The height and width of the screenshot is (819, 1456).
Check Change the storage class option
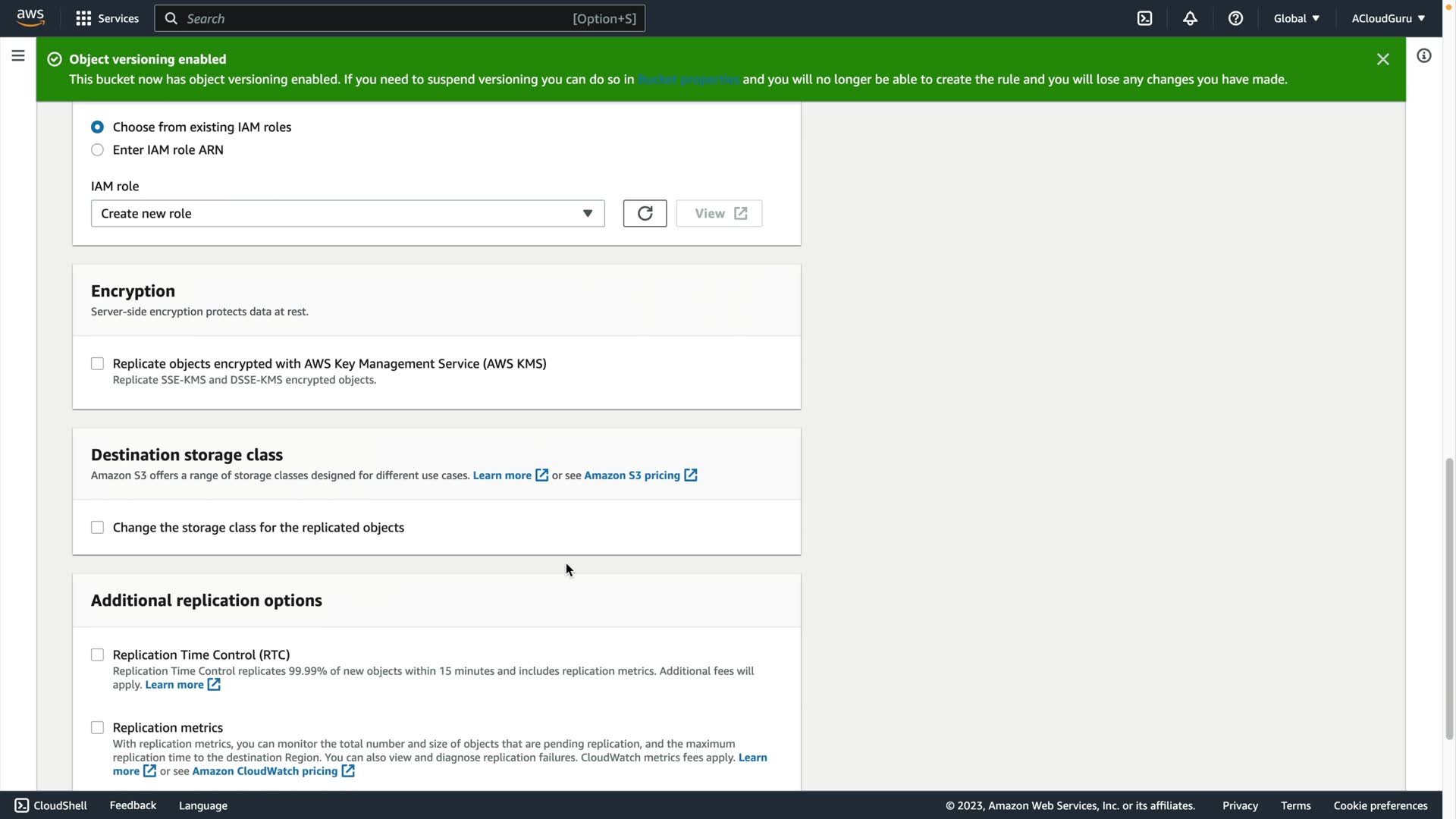(97, 528)
